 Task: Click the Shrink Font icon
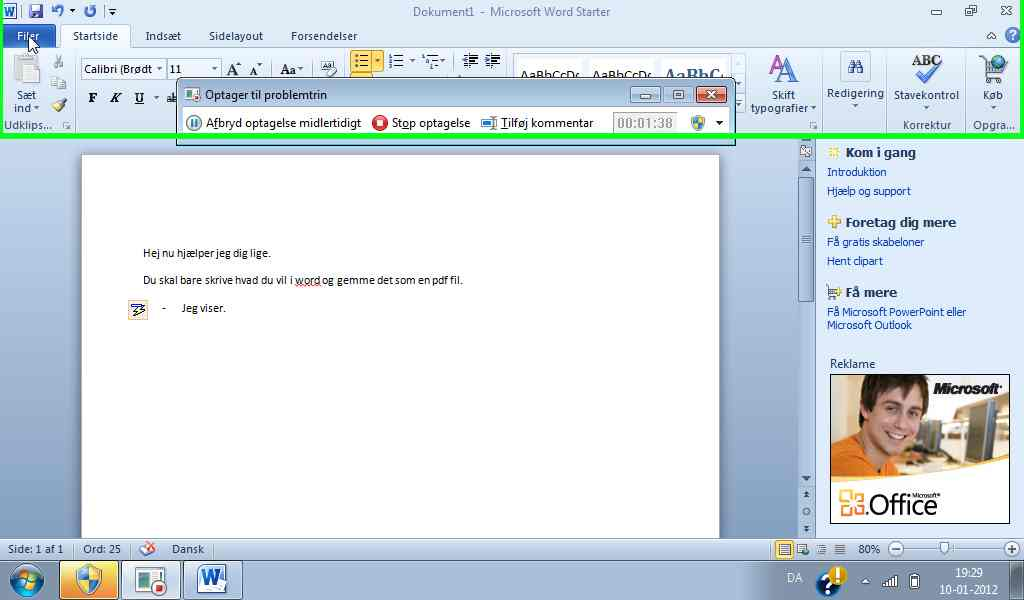pyautogui.click(x=256, y=69)
